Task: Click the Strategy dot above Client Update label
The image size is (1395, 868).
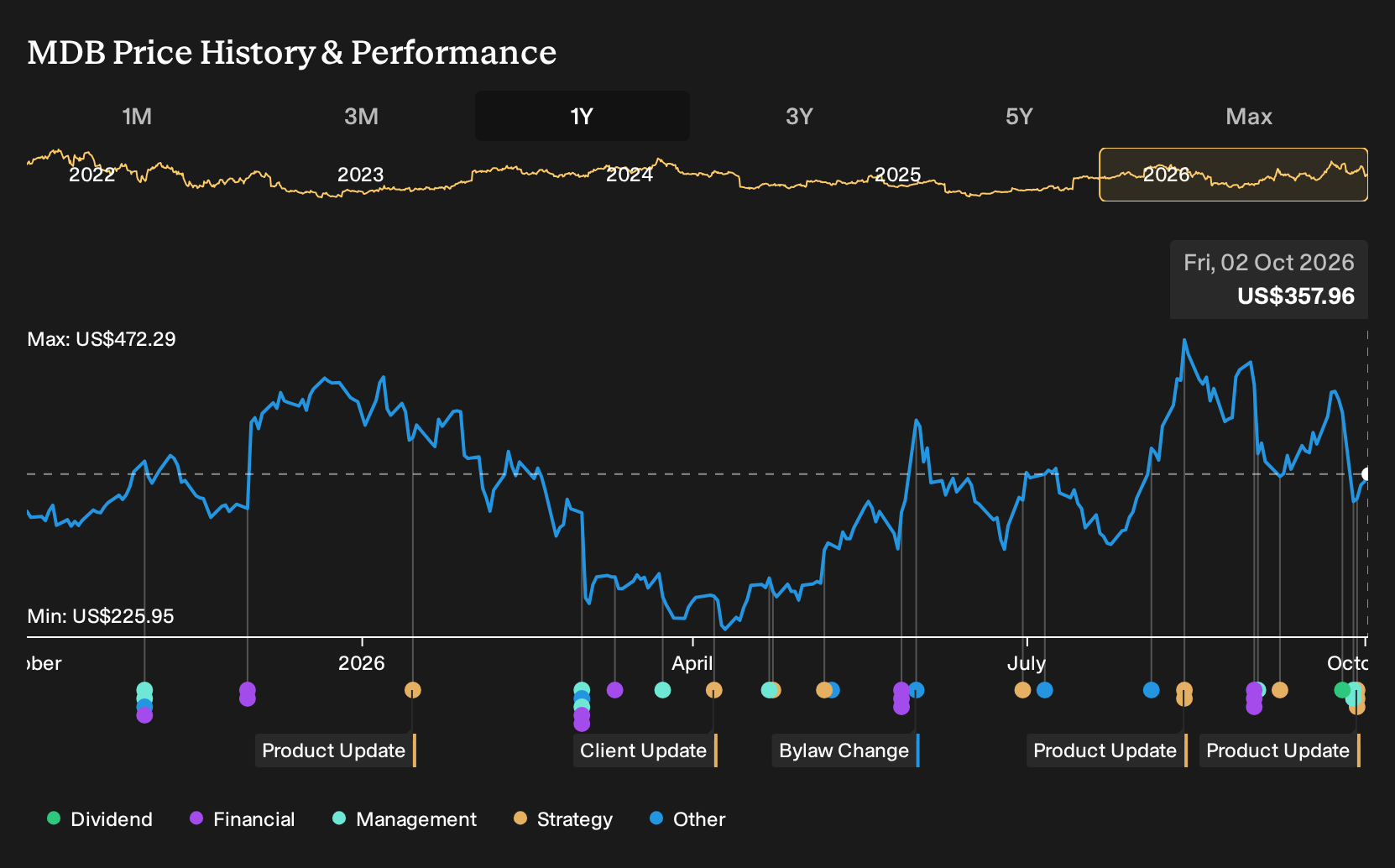Action: pos(713,690)
